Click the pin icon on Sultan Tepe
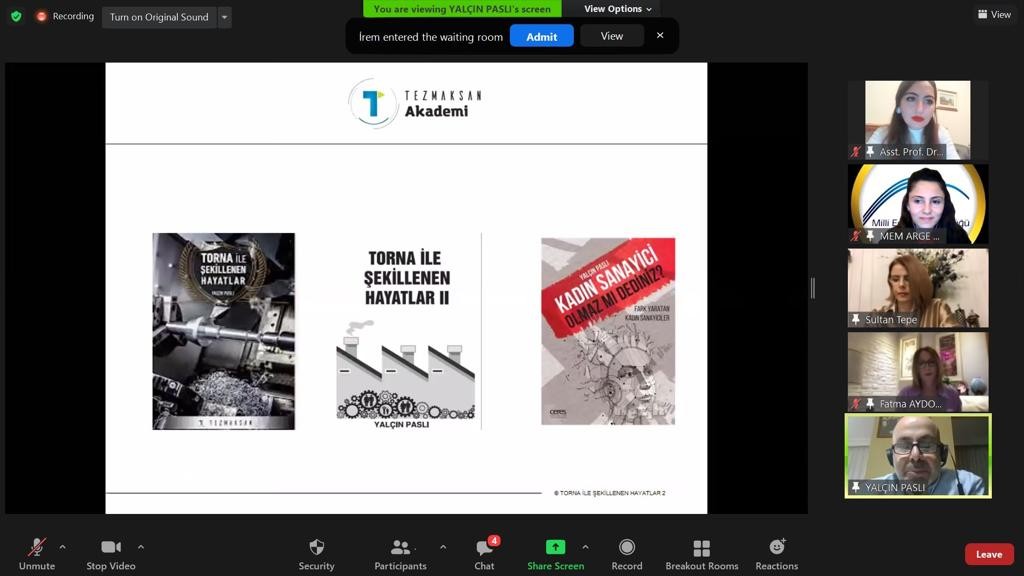The height and width of the screenshot is (576, 1024). coord(856,319)
